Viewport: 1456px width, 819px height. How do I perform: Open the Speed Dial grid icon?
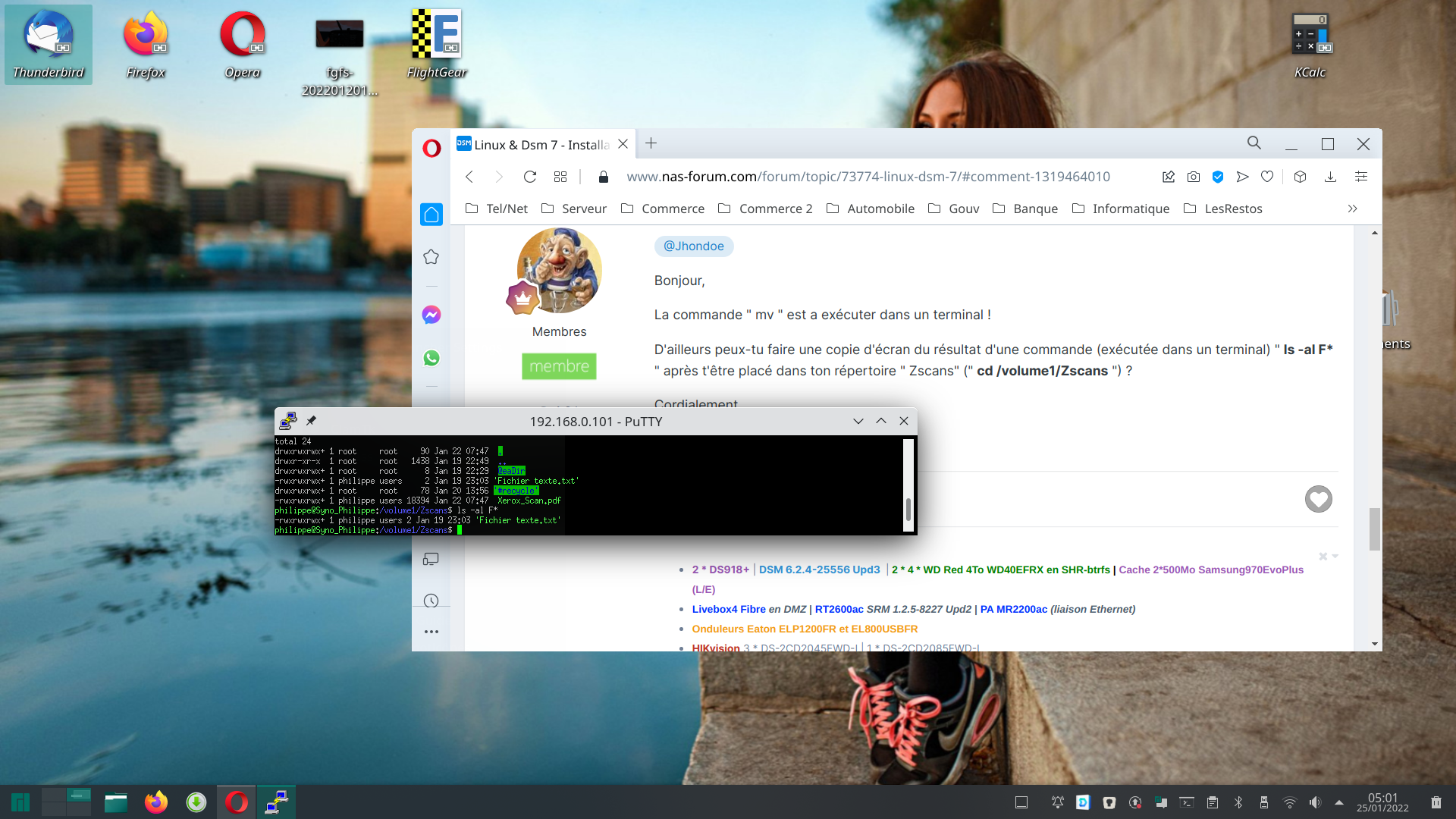[560, 177]
